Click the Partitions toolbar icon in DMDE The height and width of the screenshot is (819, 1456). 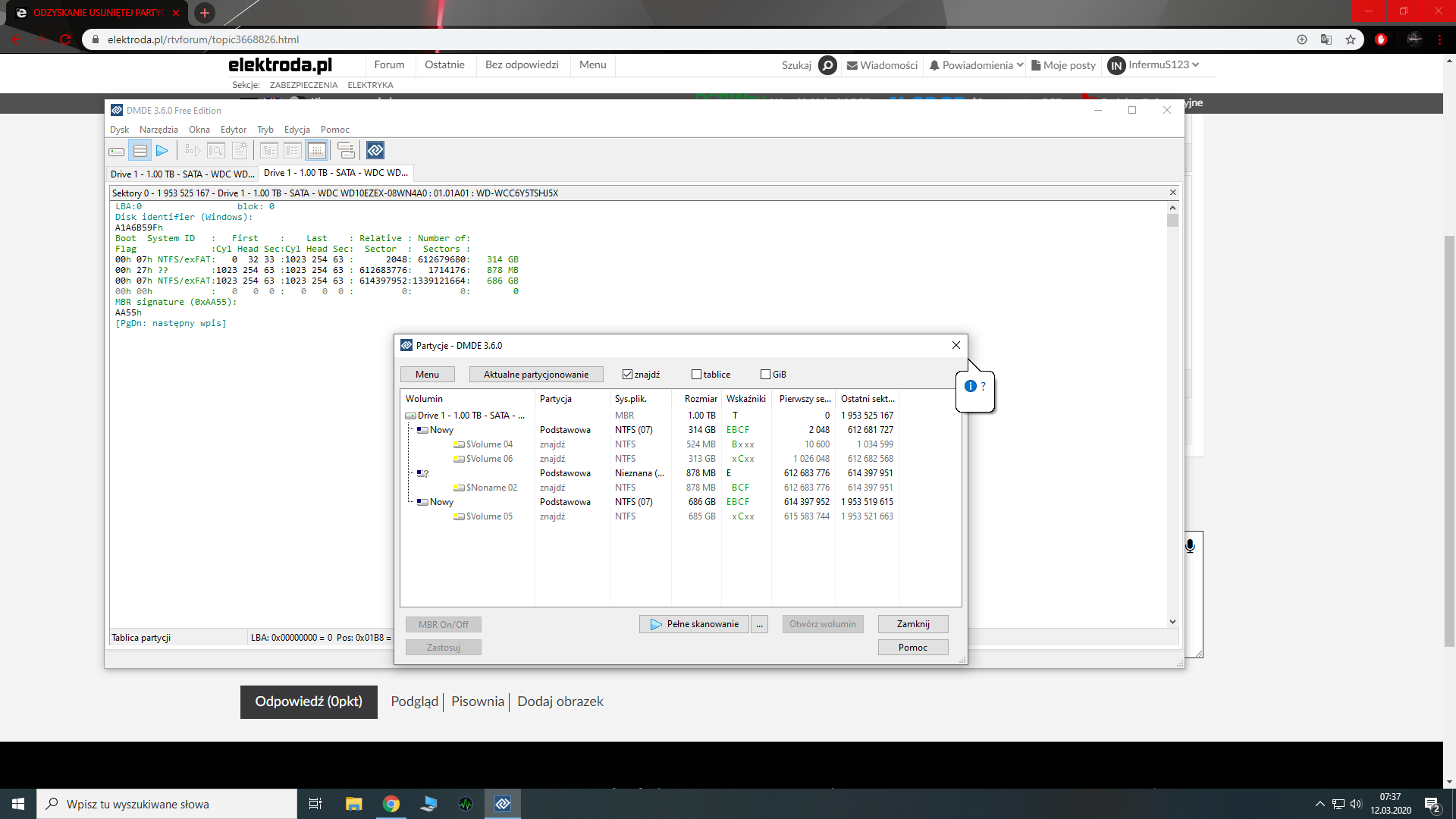coord(140,151)
